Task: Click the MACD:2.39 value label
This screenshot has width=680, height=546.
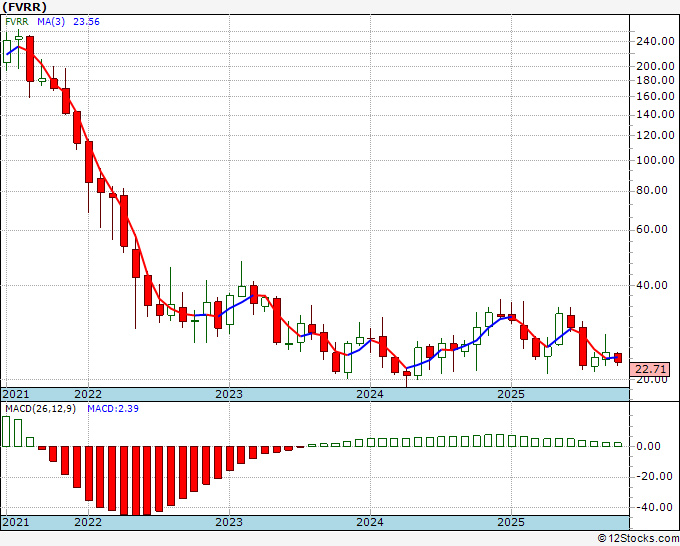Action: (x=113, y=409)
